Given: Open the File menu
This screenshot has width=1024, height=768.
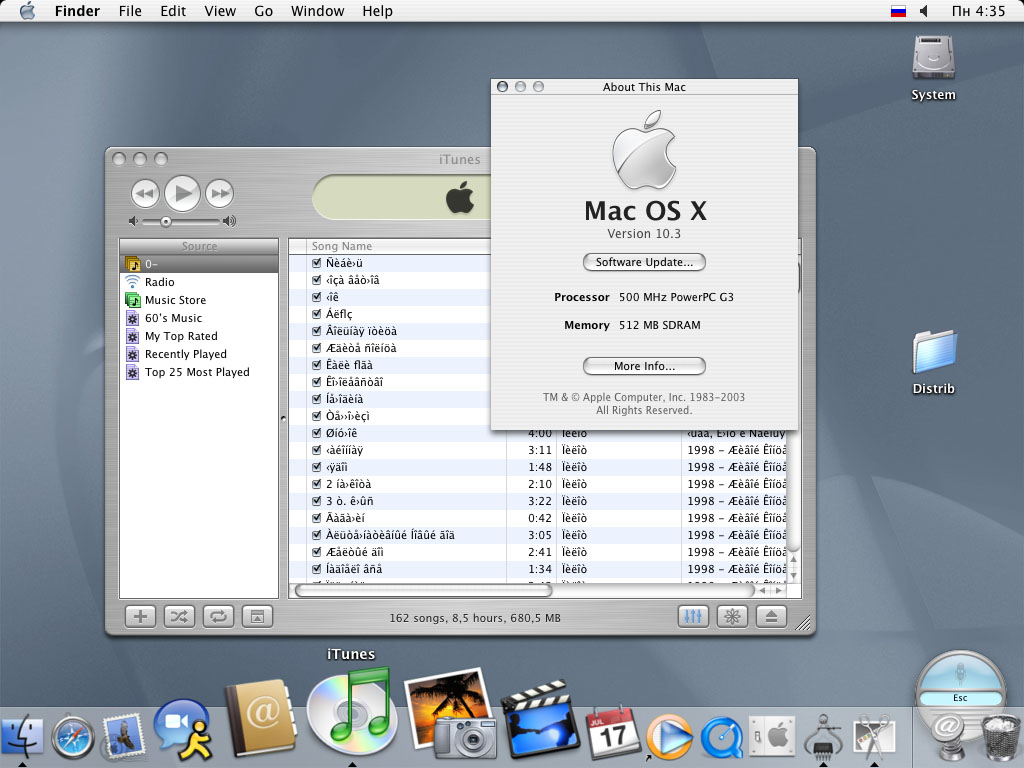Looking at the screenshot, I should [x=130, y=11].
